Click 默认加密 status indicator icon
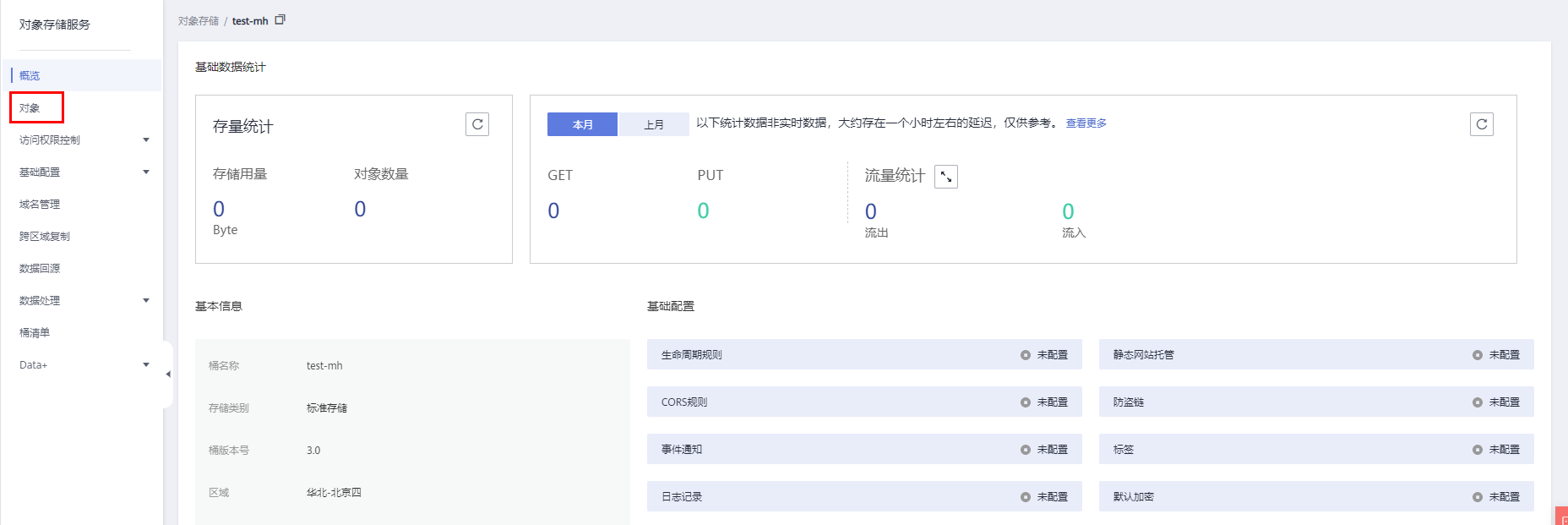The height and width of the screenshot is (525, 1568). click(1477, 497)
